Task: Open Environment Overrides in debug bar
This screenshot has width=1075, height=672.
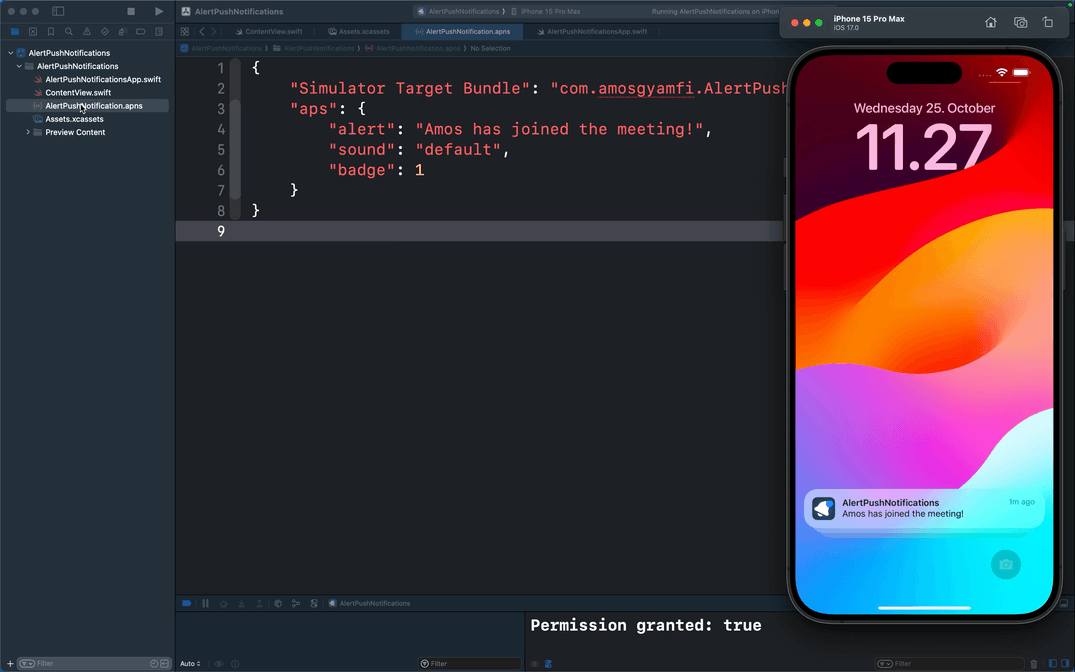Action: [x=314, y=603]
